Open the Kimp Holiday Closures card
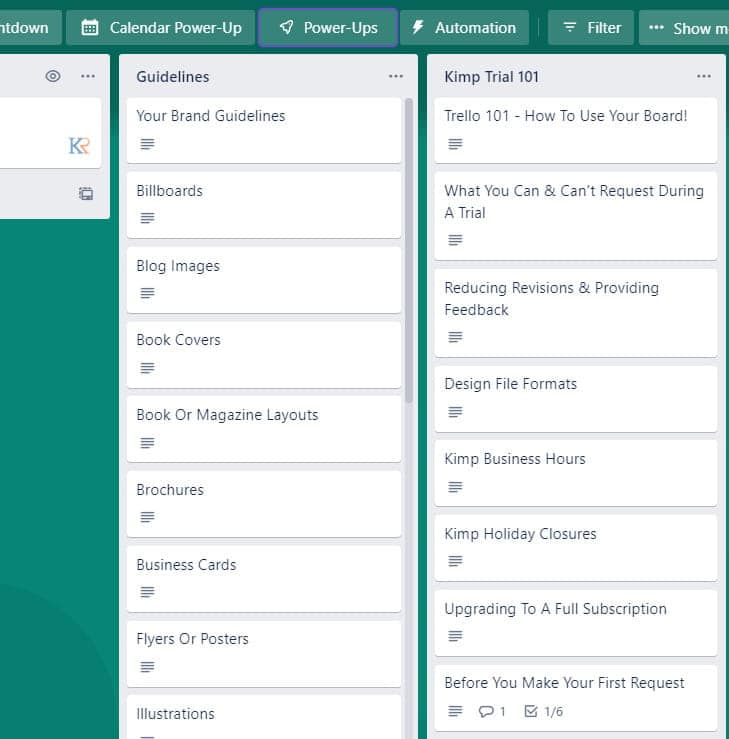 tap(576, 549)
